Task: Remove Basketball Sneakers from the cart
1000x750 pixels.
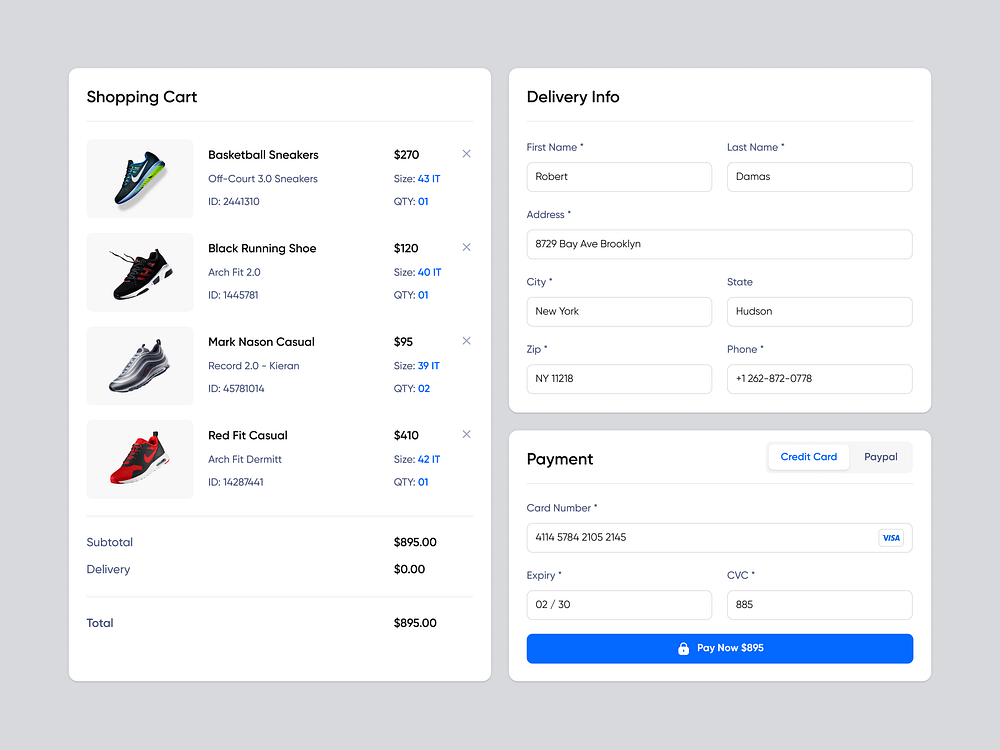Action: pyautogui.click(x=466, y=154)
